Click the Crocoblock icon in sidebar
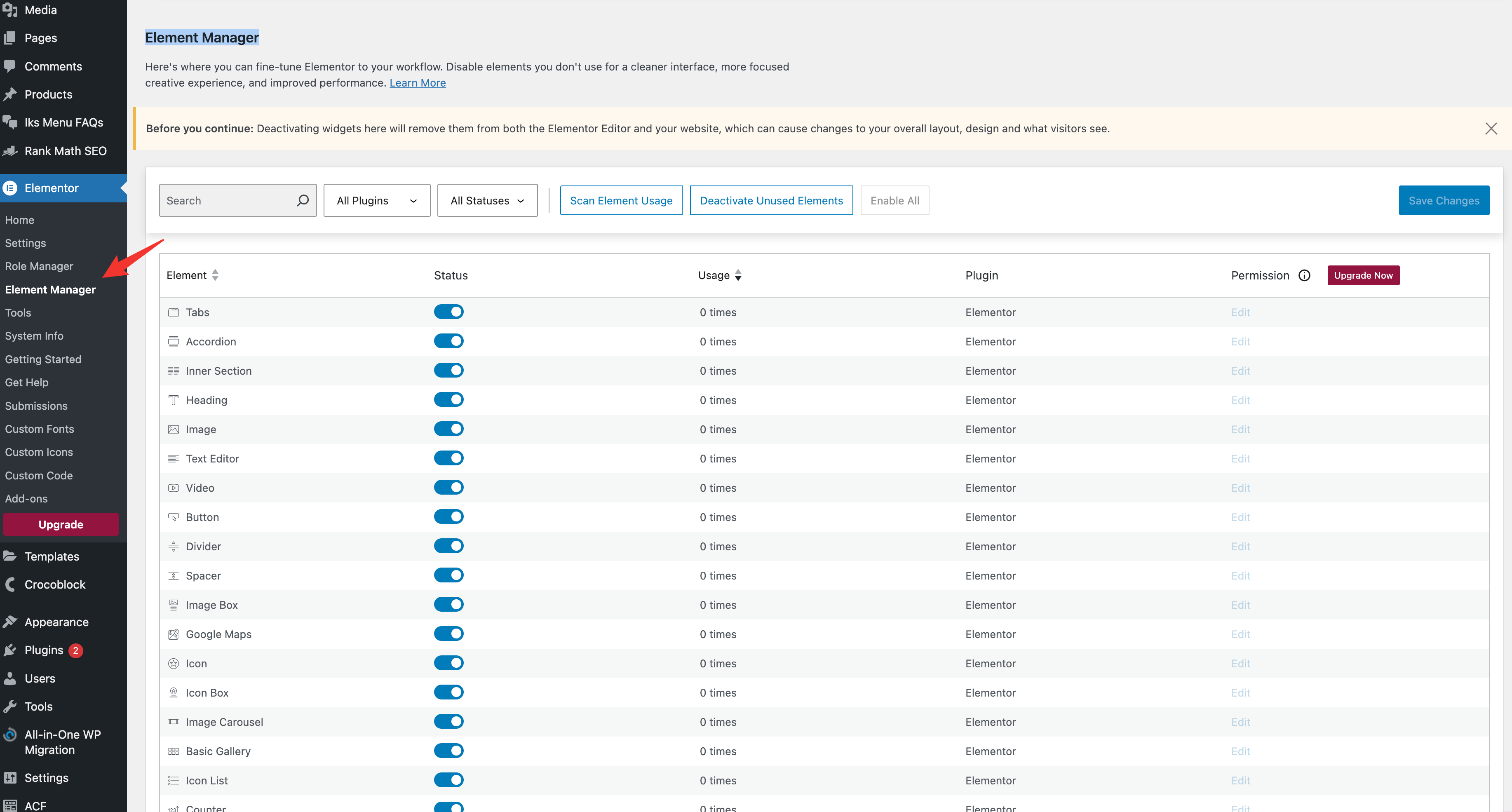The image size is (1512, 812). [10, 584]
